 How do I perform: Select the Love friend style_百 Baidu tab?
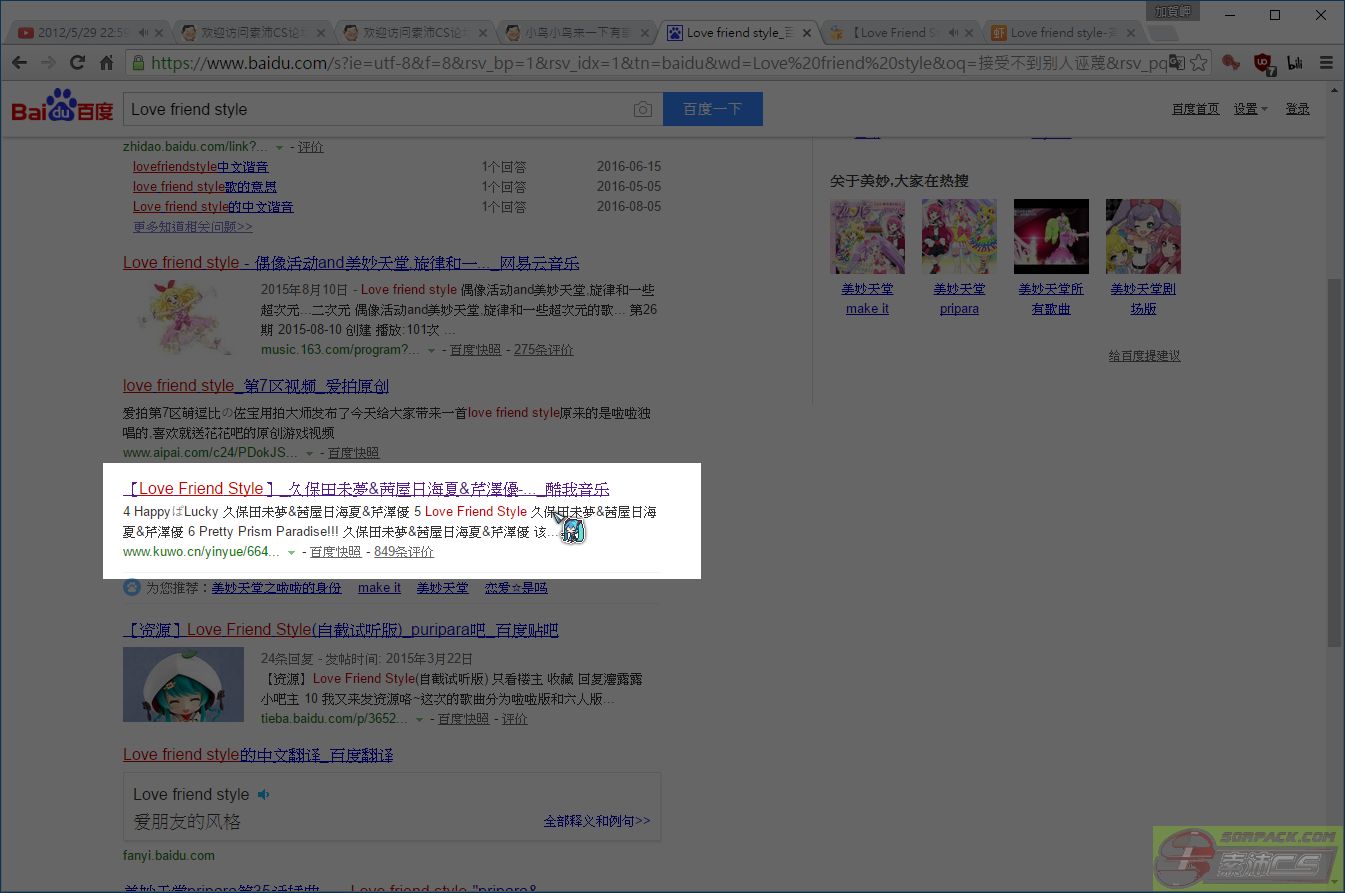click(740, 33)
